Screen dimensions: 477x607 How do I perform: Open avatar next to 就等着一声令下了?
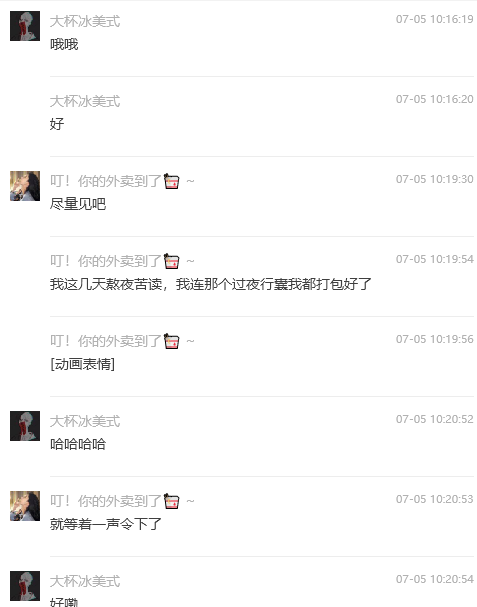25,506
